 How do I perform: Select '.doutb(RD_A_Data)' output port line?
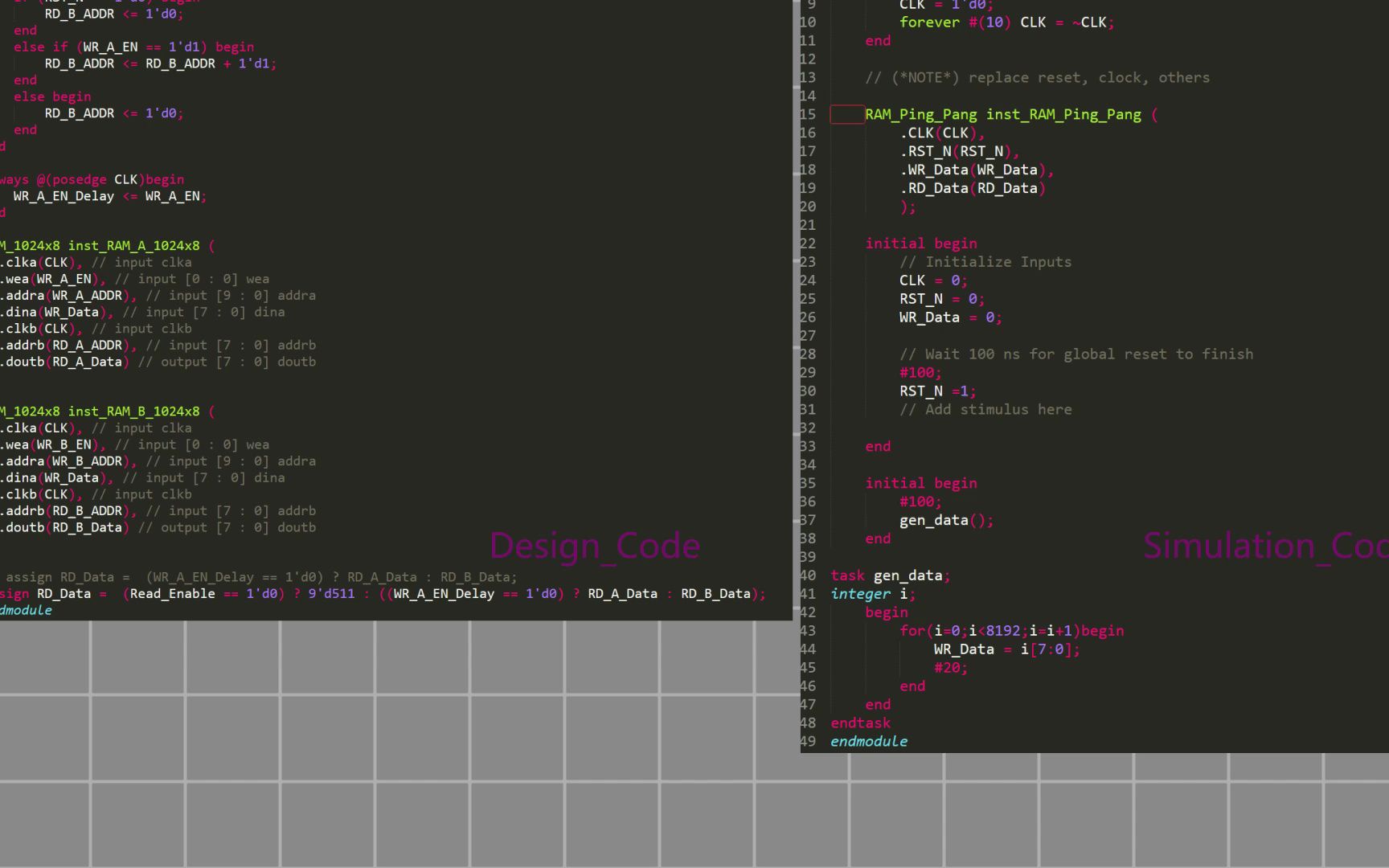pyautogui.click(x=65, y=362)
